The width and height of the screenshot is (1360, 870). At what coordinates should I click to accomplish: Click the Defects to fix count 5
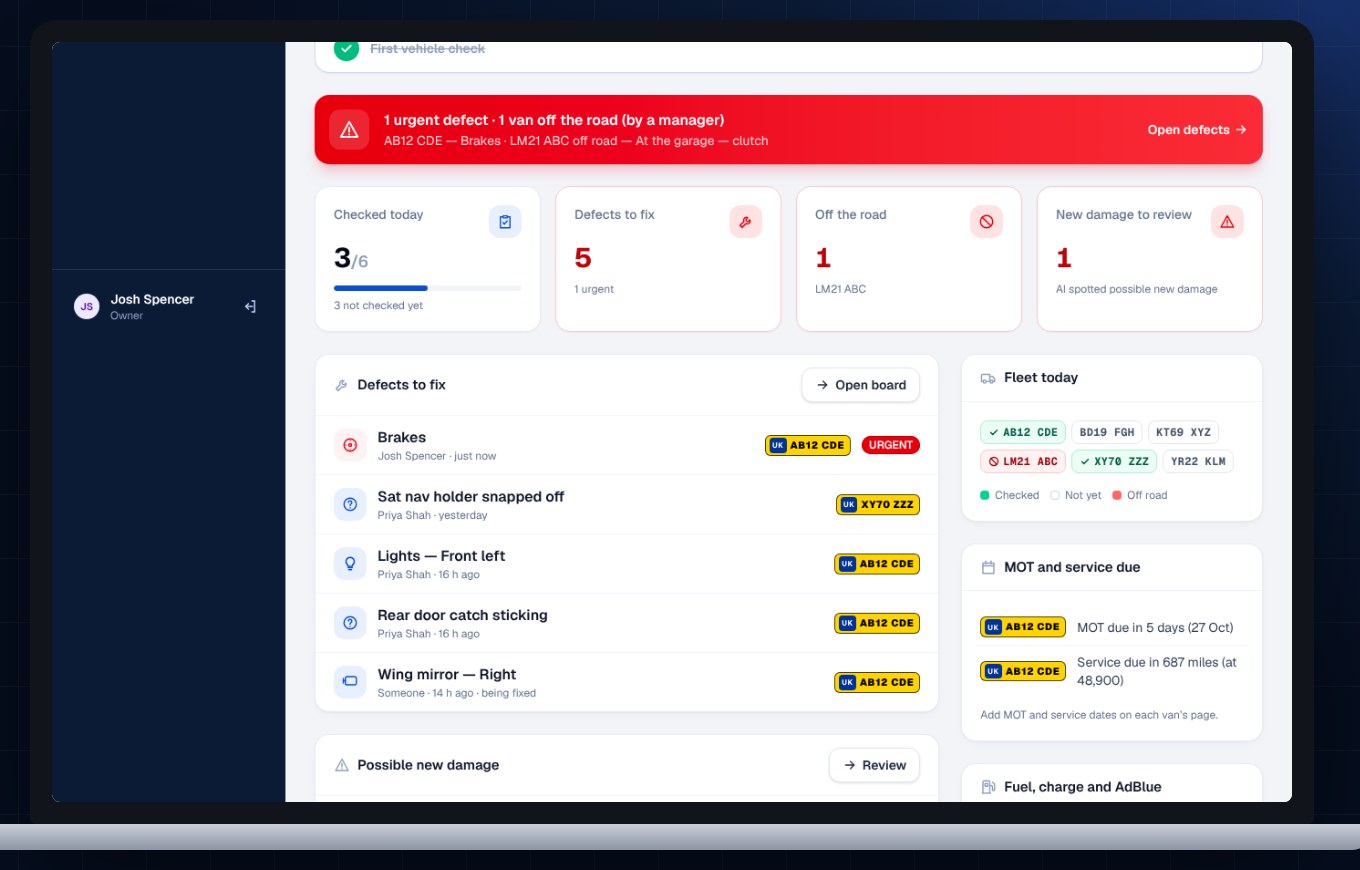click(x=583, y=258)
